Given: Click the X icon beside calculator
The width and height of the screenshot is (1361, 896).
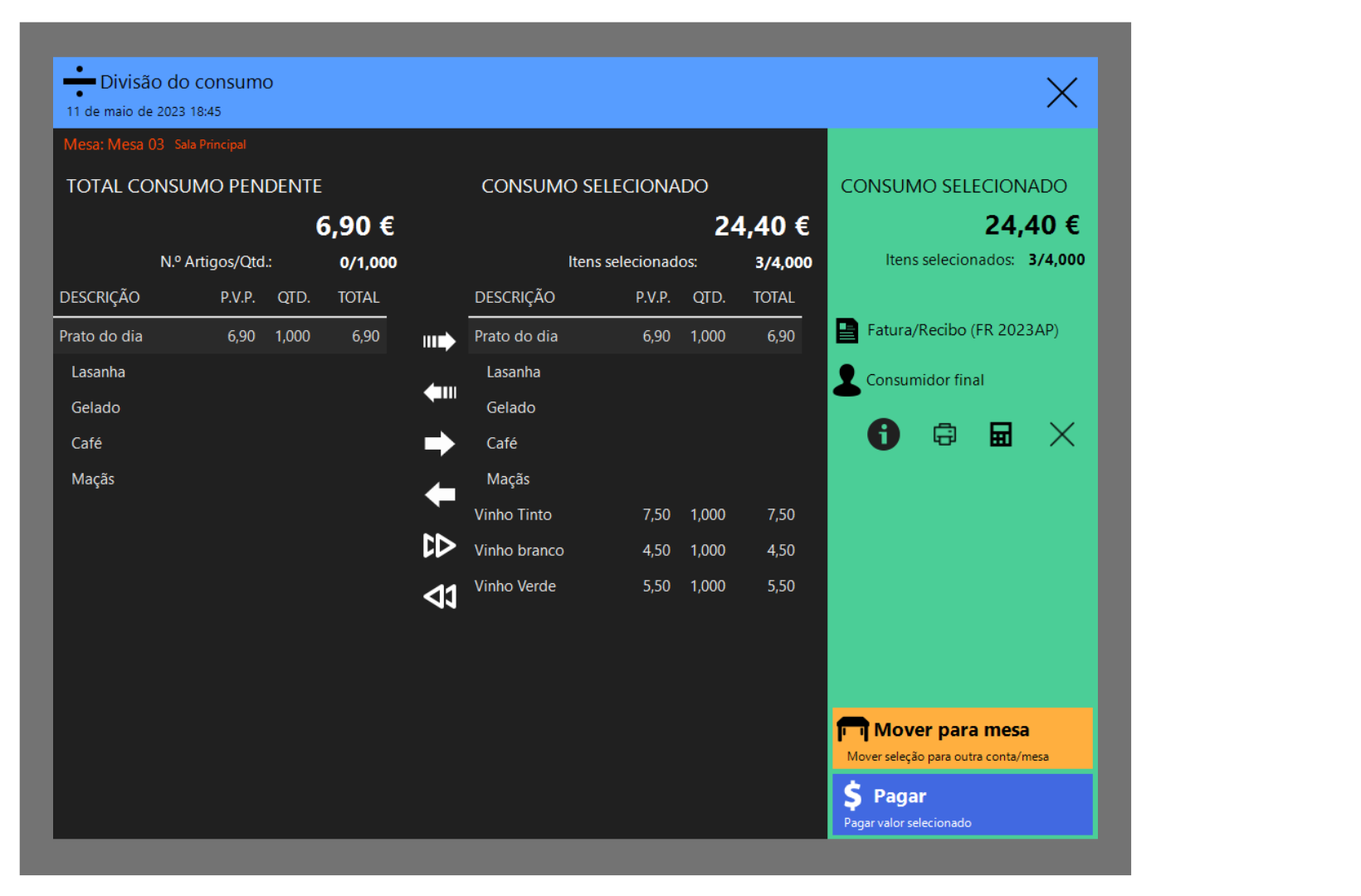Looking at the screenshot, I should [1061, 434].
